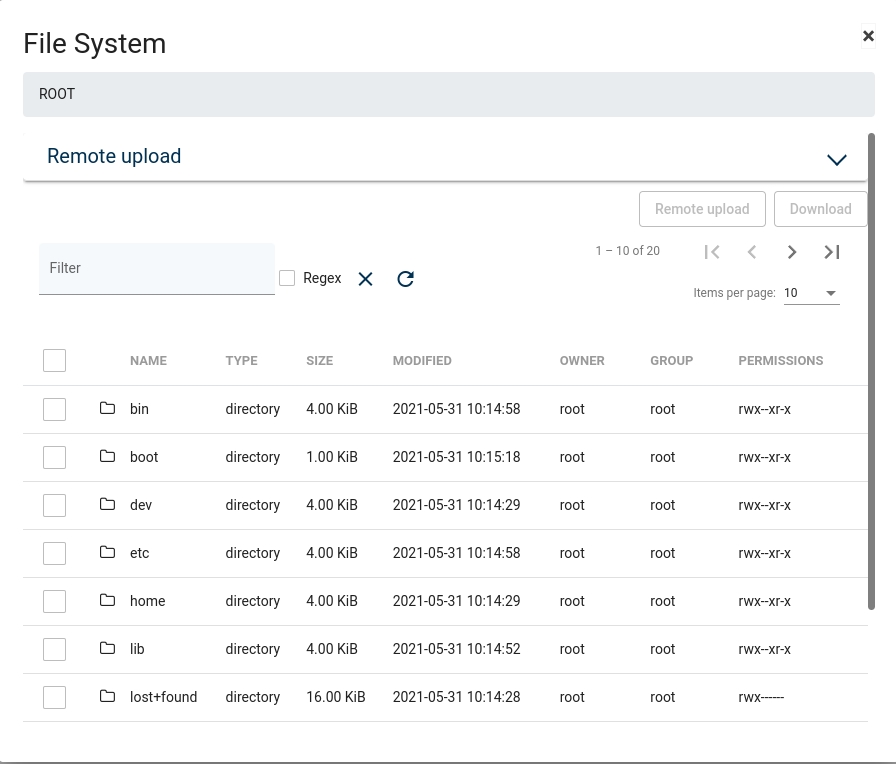Tick the select-all header checkbox
This screenshot has height=764, width=896.
point(55,360)
